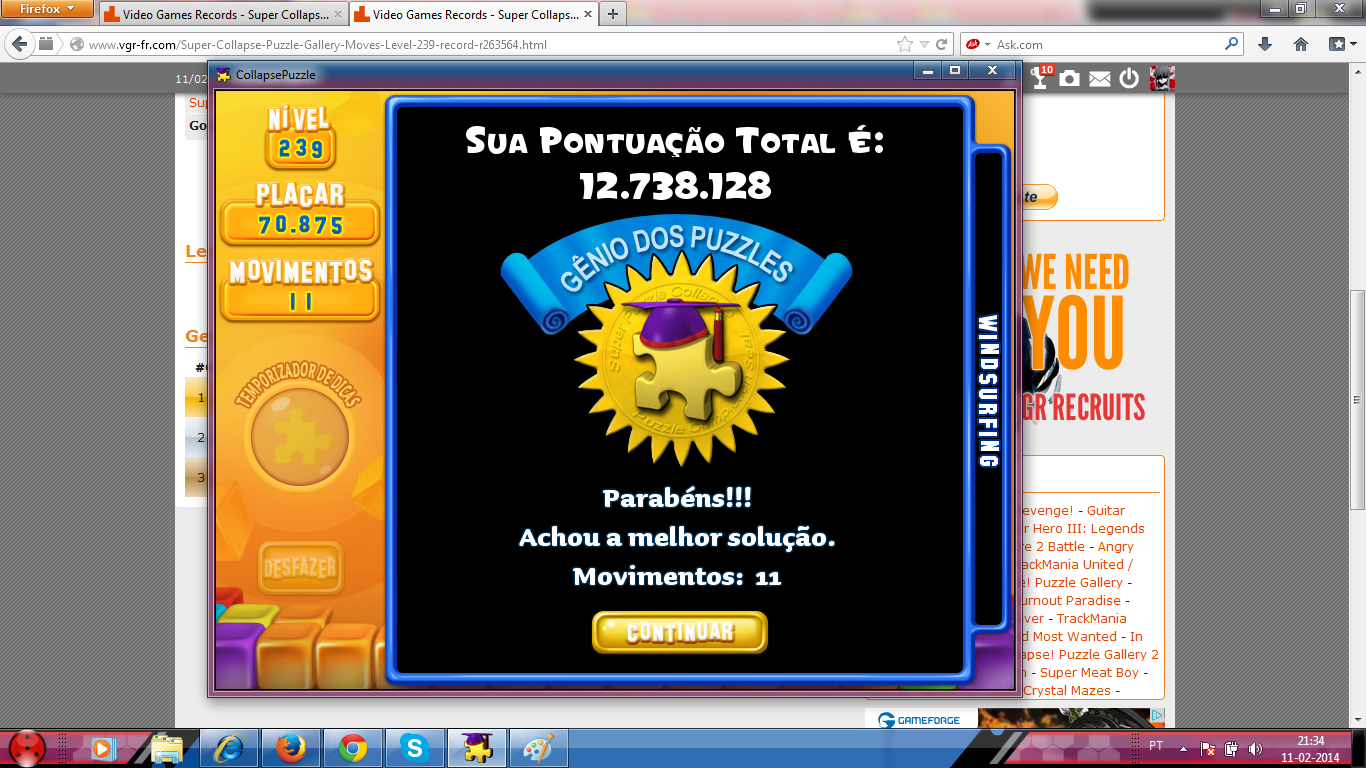The image size is (1366, 768).
Task: Click the camera icon on the site header
Action: 1070,79
